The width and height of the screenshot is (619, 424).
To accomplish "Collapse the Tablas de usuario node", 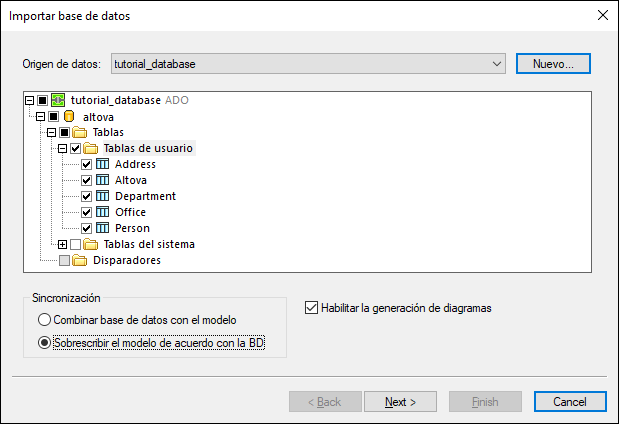I will tap(62, 148).
